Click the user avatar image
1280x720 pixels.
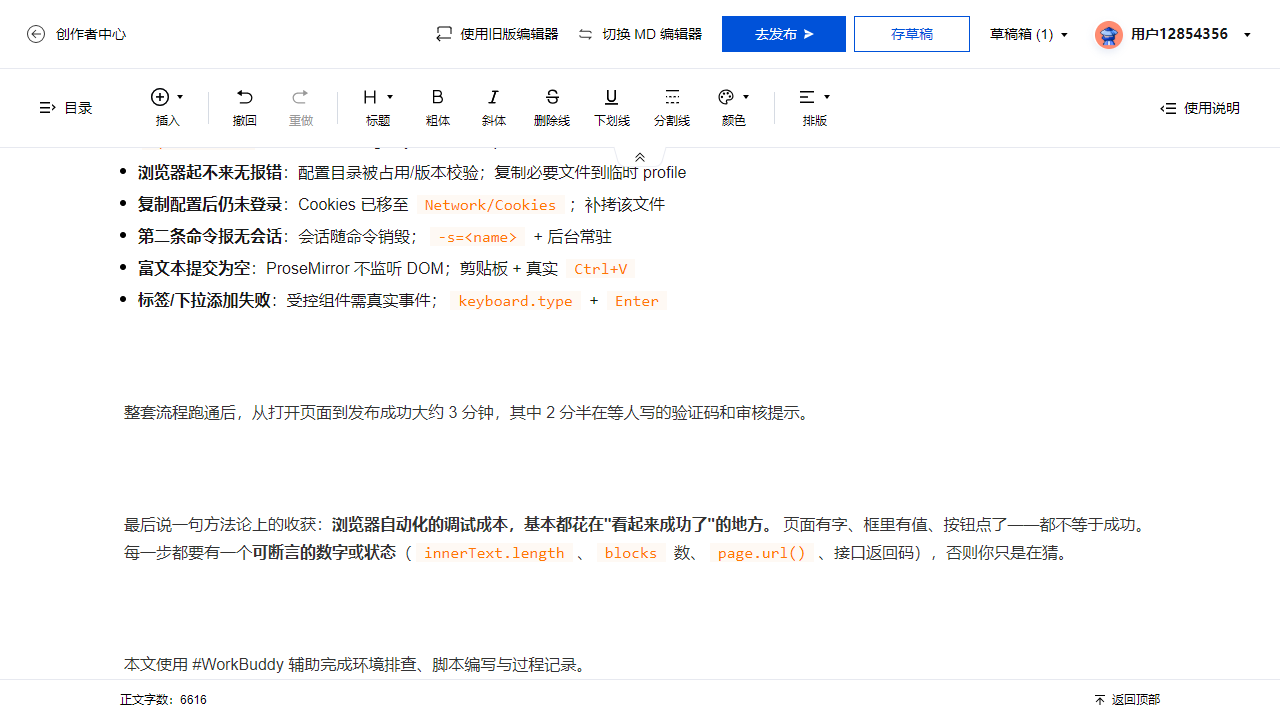pos(1108,35)
